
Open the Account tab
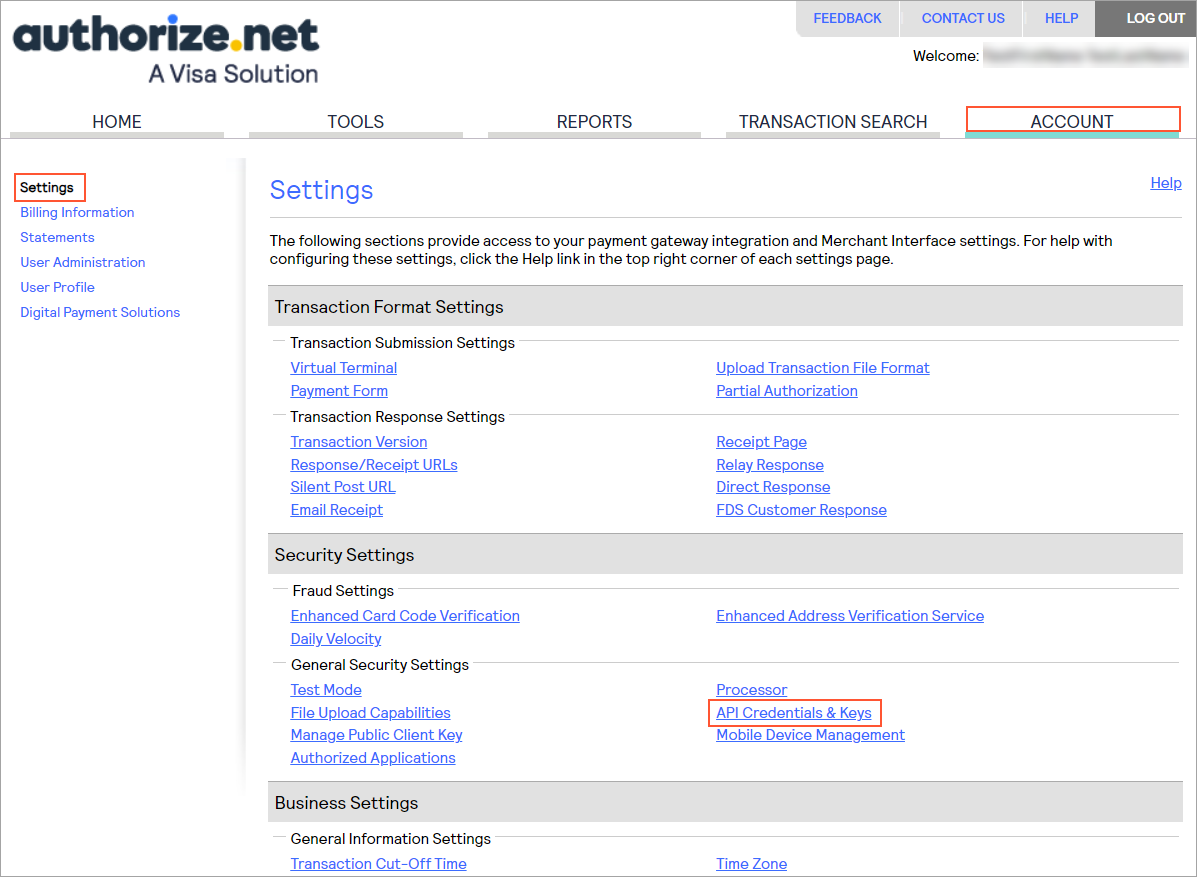pos(1072,121)
